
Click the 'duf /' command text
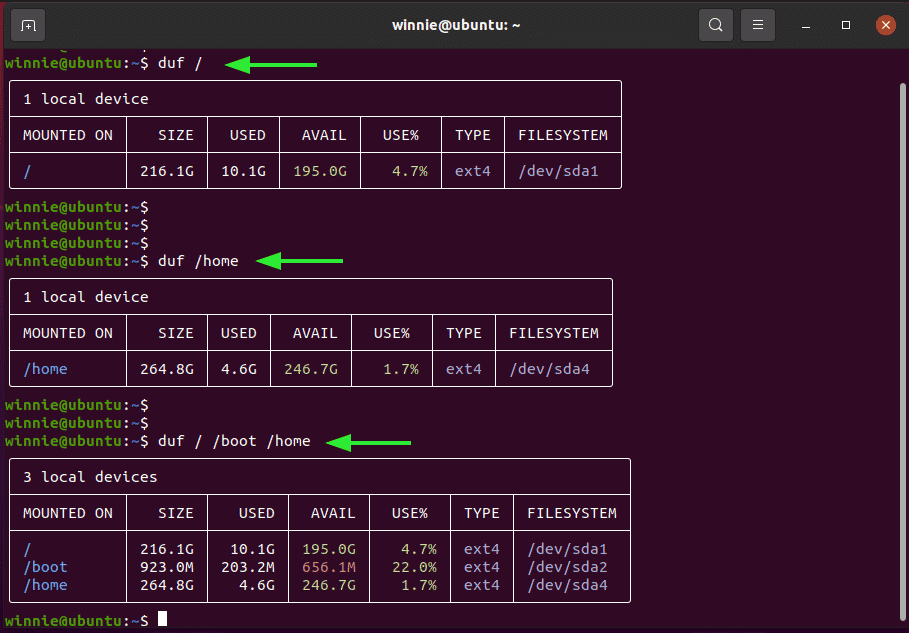180,63
